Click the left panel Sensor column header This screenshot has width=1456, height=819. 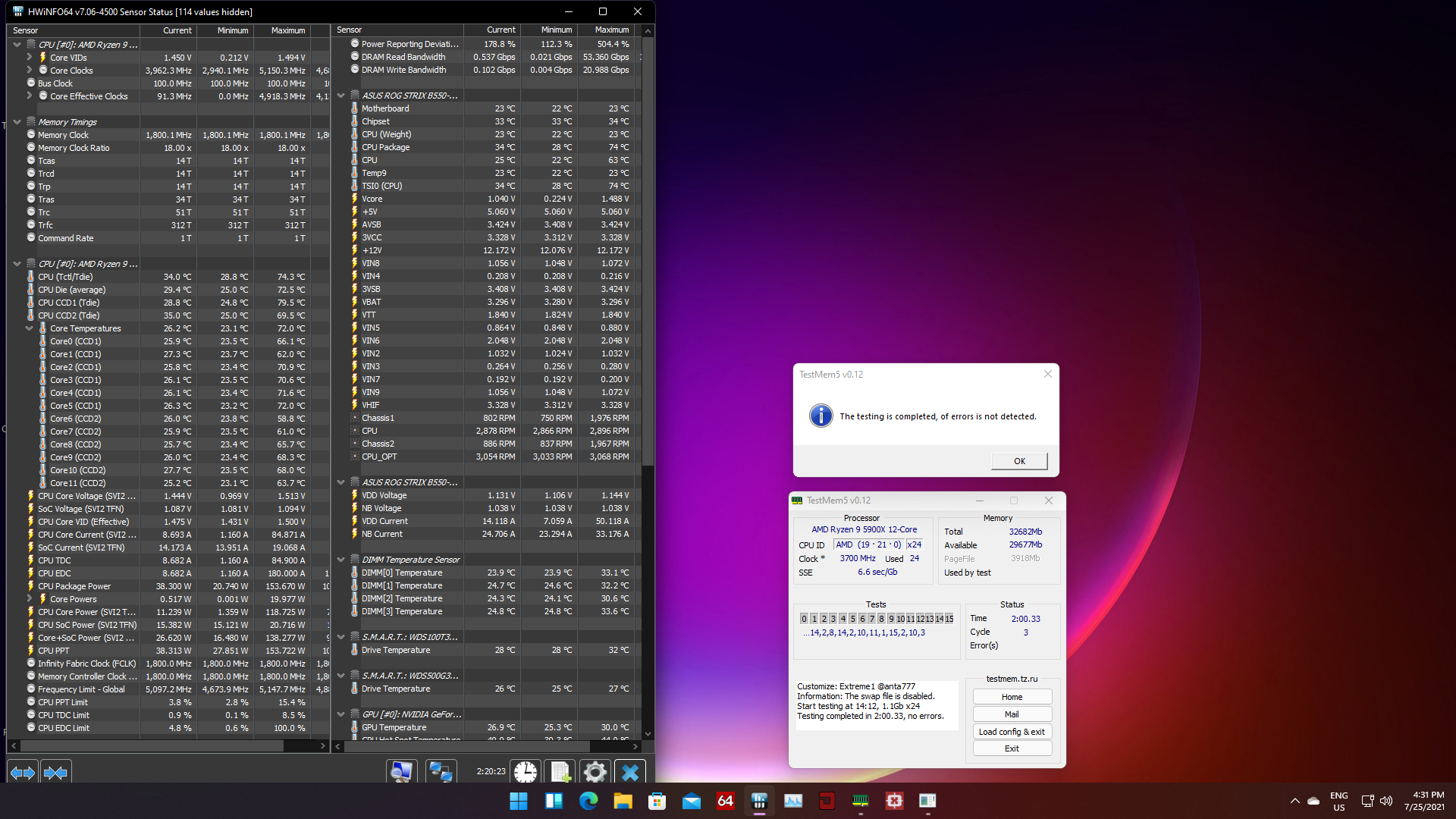[x=74, y=30]
